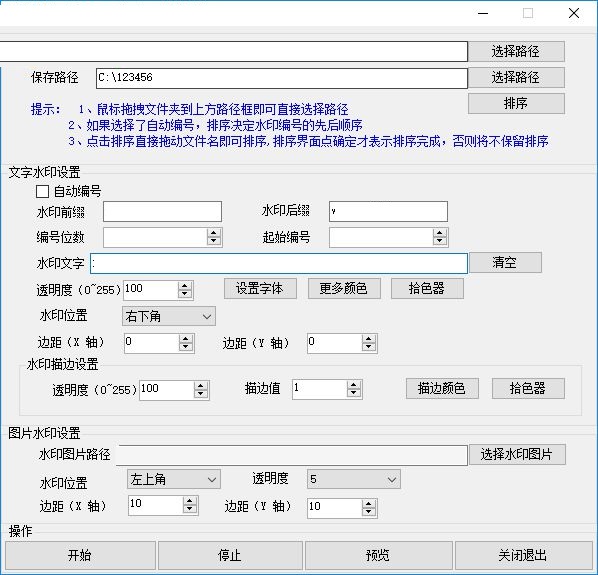Expand text 水印位置 dropdown showing 右下角
The width and height of the screenshot is (598, 575).
point(169,316)
